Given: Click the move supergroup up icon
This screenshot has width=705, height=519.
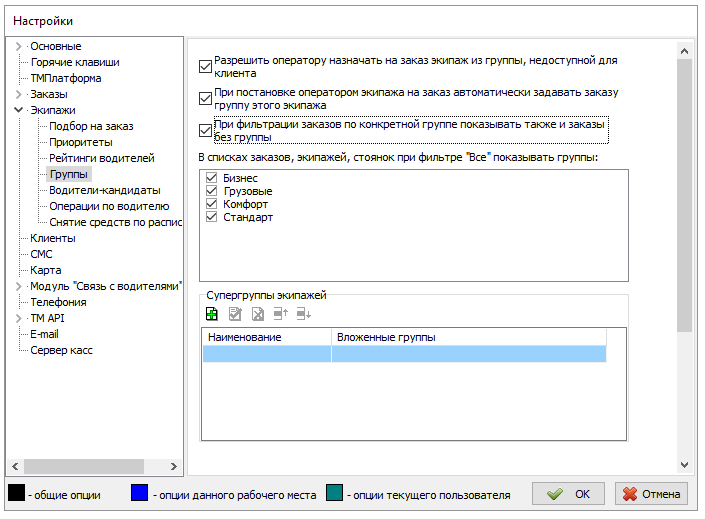Looking at the screenshot, I should click(281, 313).
